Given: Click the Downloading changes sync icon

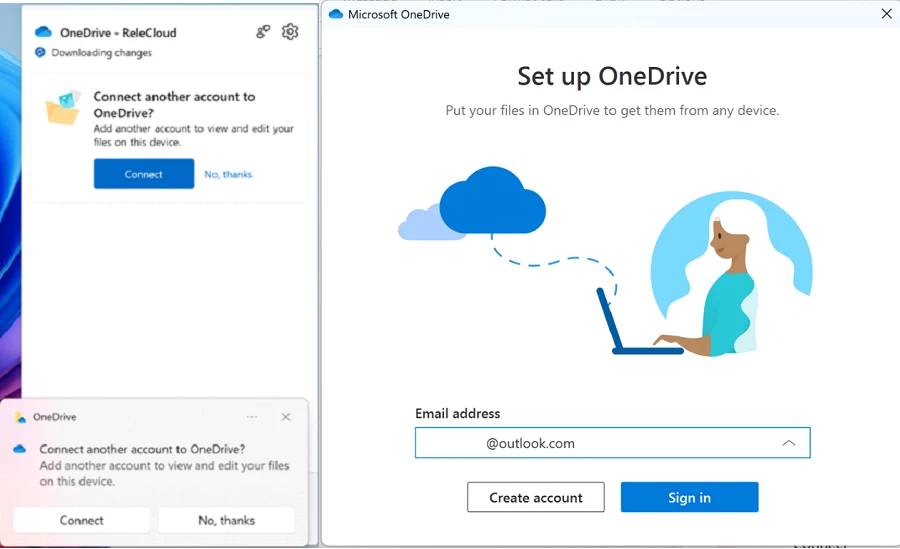Looking at the screenshot, I should pyautogui.click(x=40, y=52).
